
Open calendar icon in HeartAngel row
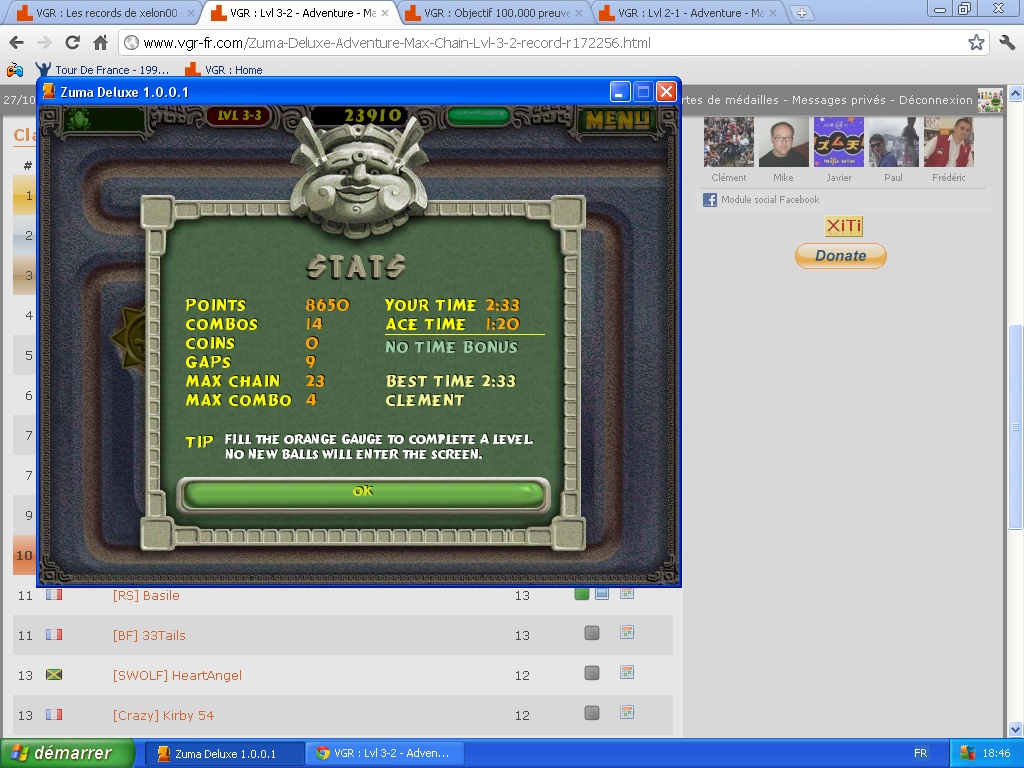(x=627, y=673)
